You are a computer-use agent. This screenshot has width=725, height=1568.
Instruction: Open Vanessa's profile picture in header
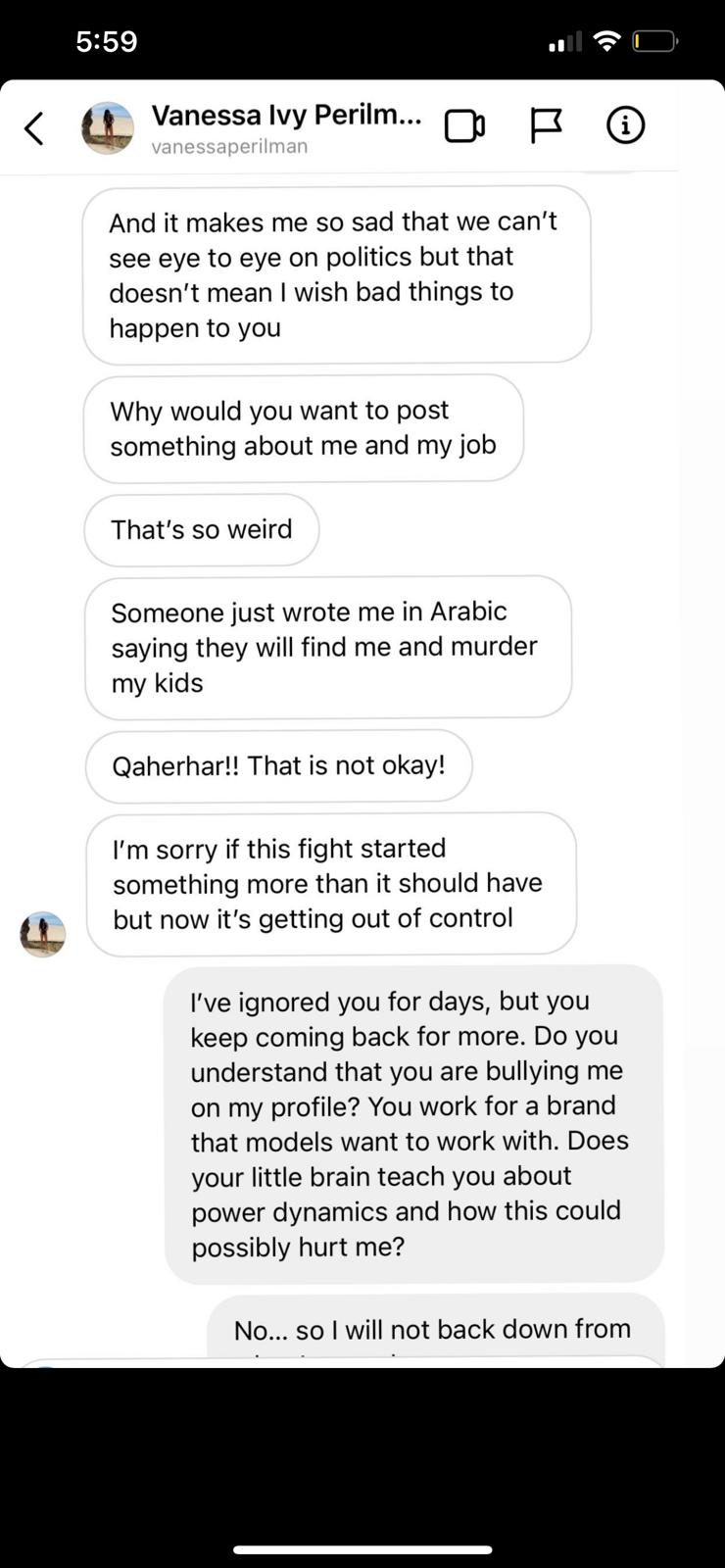point(108,128)
